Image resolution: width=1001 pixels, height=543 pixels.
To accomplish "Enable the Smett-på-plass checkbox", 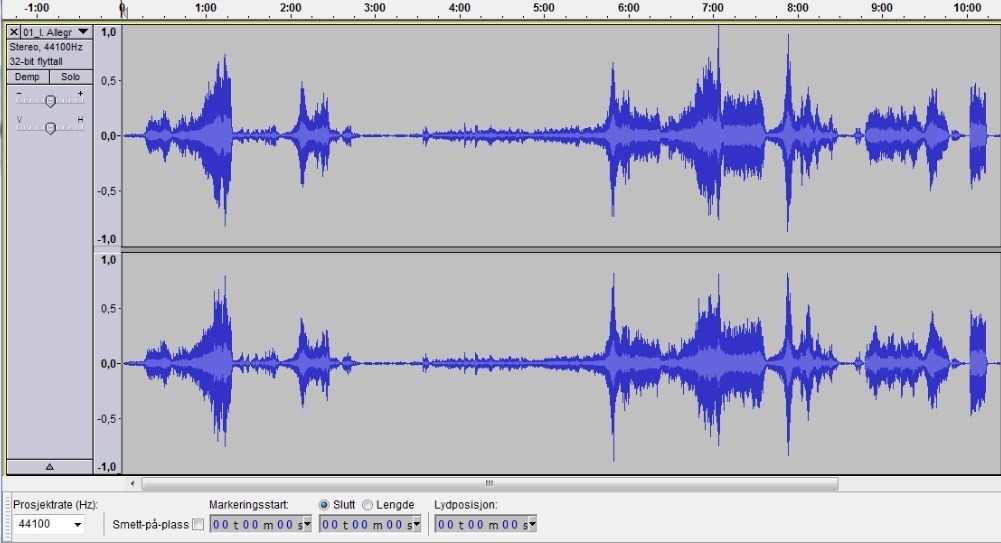I will pyautogui.click(x=198, y=524).
